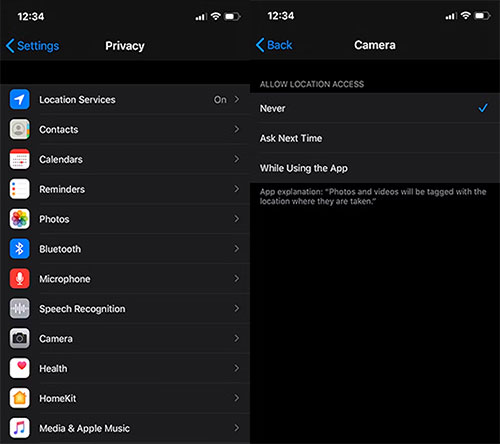Open Location Services chevron
This screenshot has width=500, height=444.
[x=237, y=99]
